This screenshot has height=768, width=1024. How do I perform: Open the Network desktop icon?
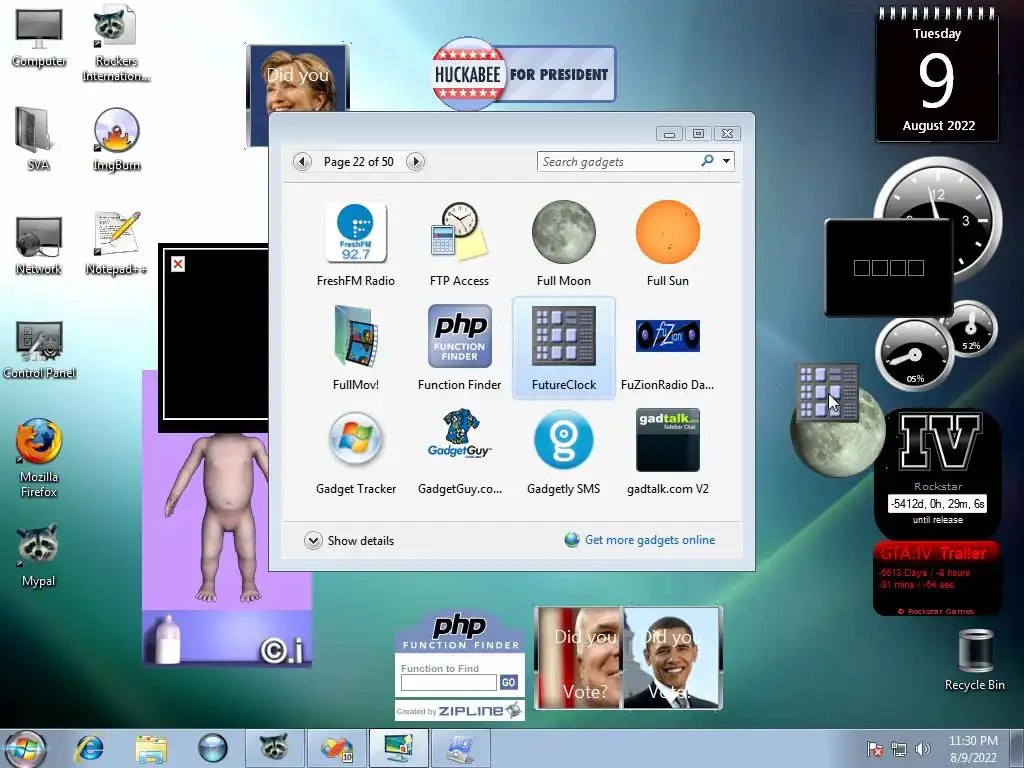(x=39, y=246)
